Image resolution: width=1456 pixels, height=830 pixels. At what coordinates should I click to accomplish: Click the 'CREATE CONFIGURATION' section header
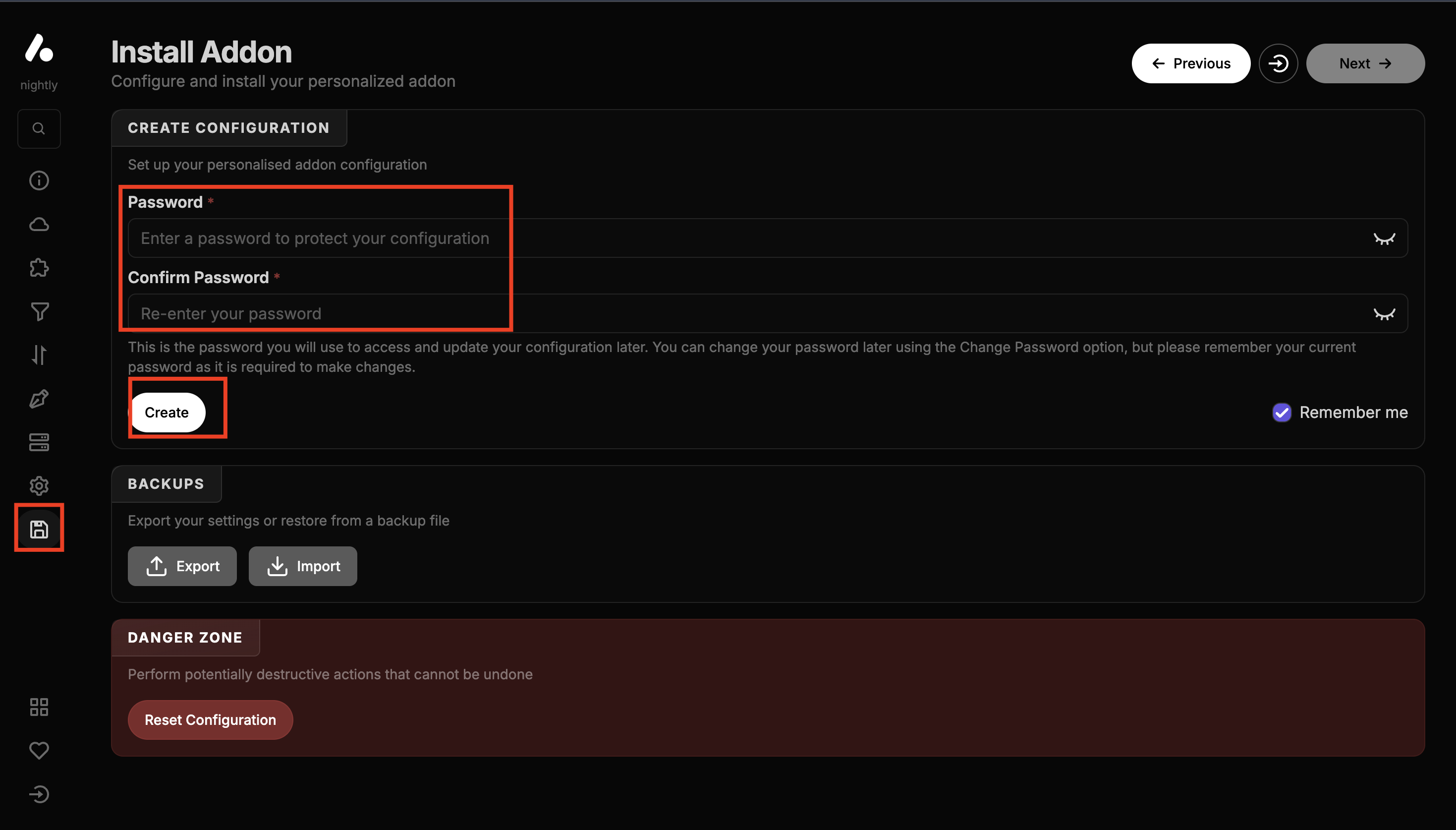pos(229,128)
